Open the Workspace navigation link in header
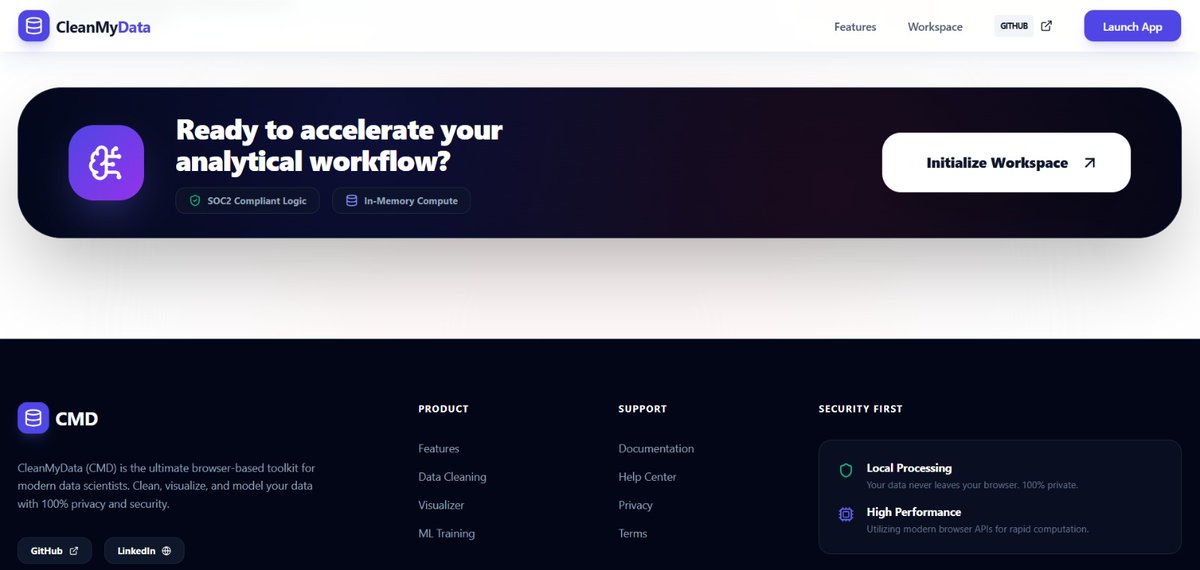 935,27
